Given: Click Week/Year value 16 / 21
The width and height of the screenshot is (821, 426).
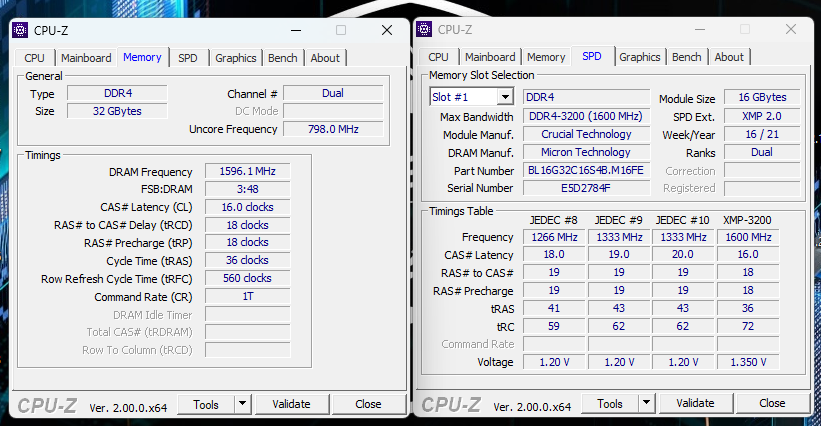Looking at the screenshot, I should coord(762,134).
